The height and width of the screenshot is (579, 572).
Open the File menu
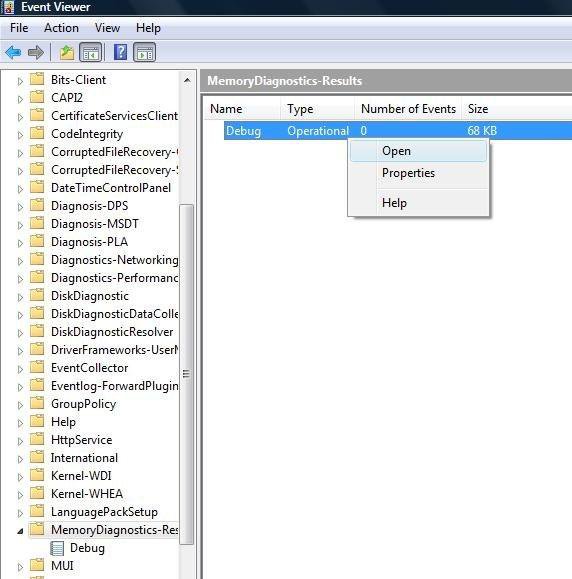click(x=19, y=28)
